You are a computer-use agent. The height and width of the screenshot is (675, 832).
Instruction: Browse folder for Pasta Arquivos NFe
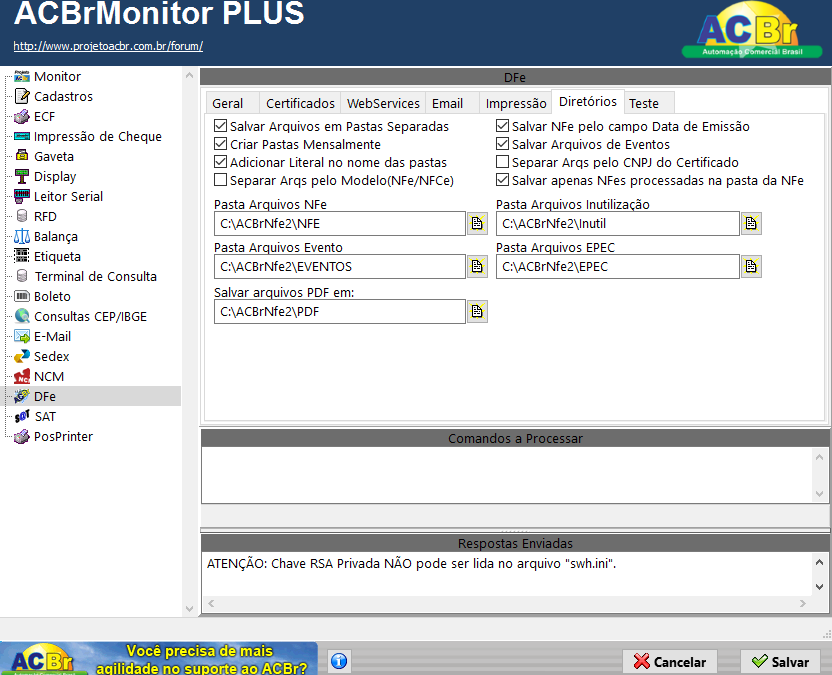[477, 223]
